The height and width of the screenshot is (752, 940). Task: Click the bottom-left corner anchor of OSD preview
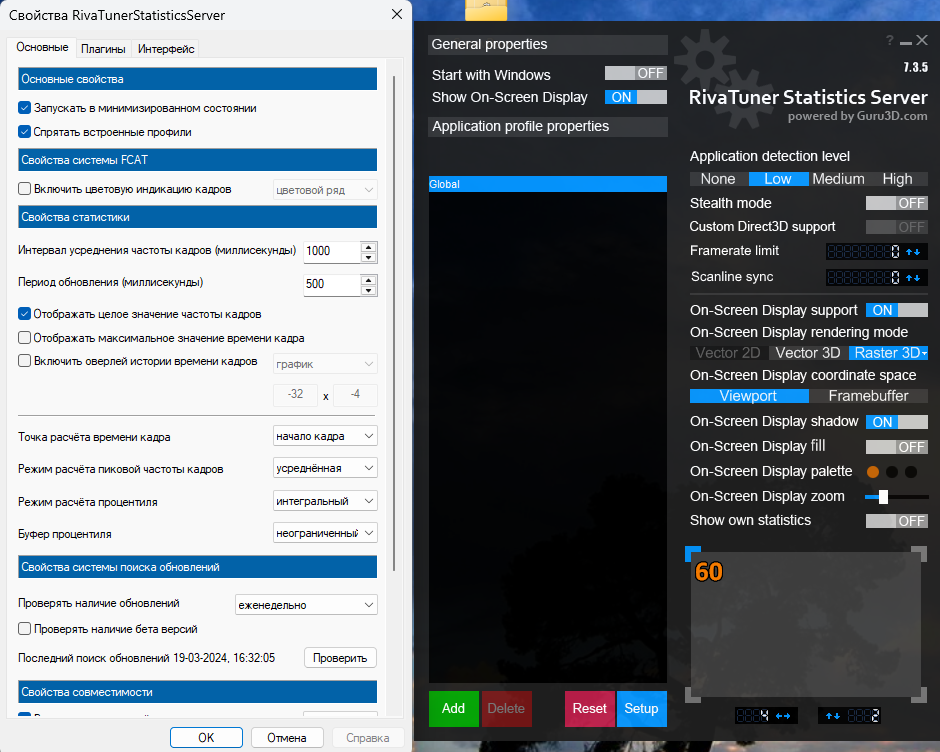[x=692, y=695]
